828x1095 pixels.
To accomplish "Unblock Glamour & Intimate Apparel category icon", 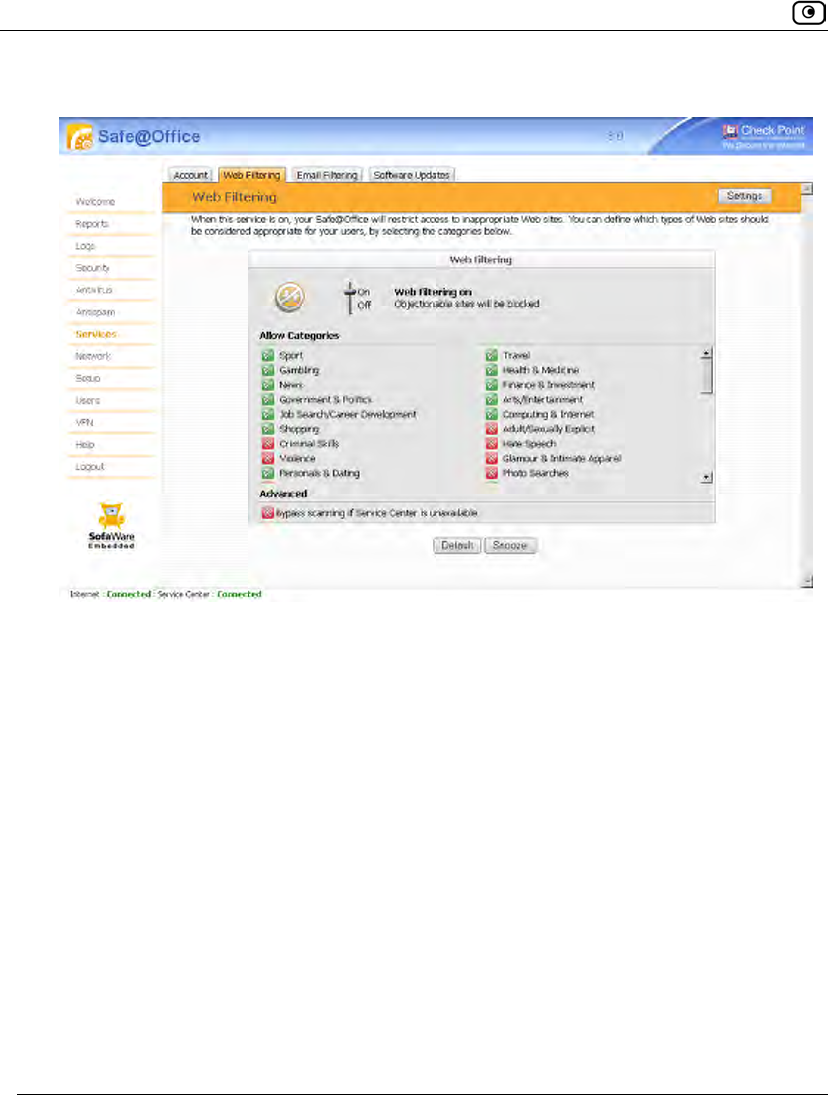I will [x=491, y=458].
